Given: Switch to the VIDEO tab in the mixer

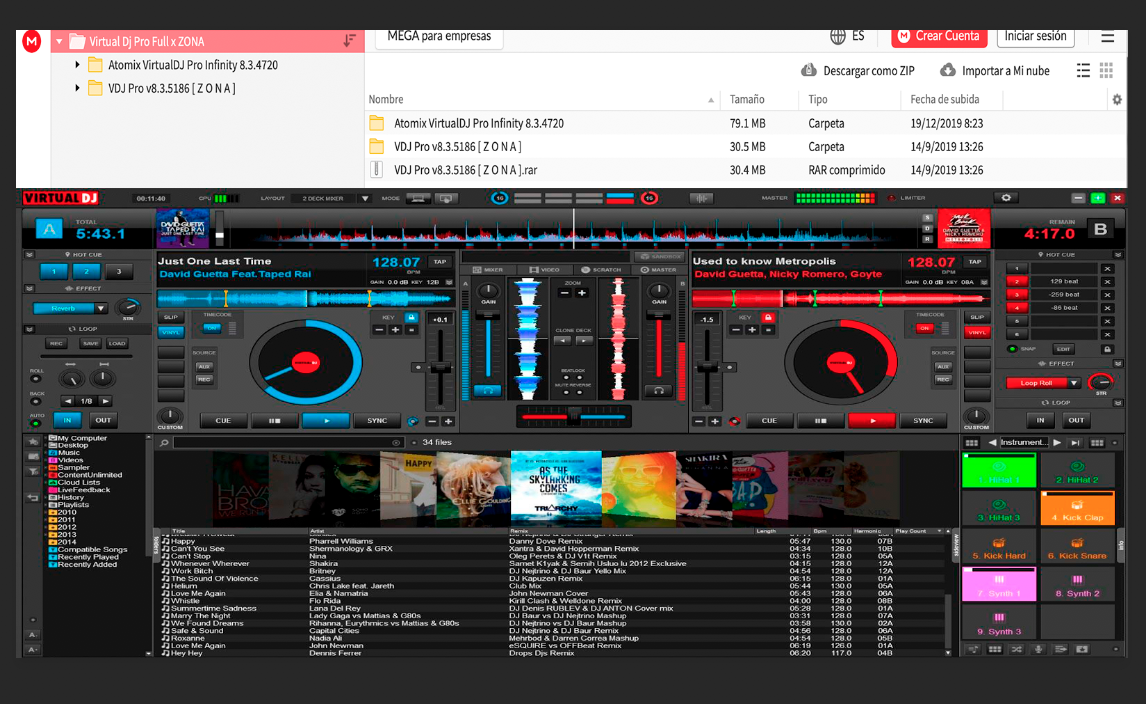Looking at the screenshot, I should 546,270.
